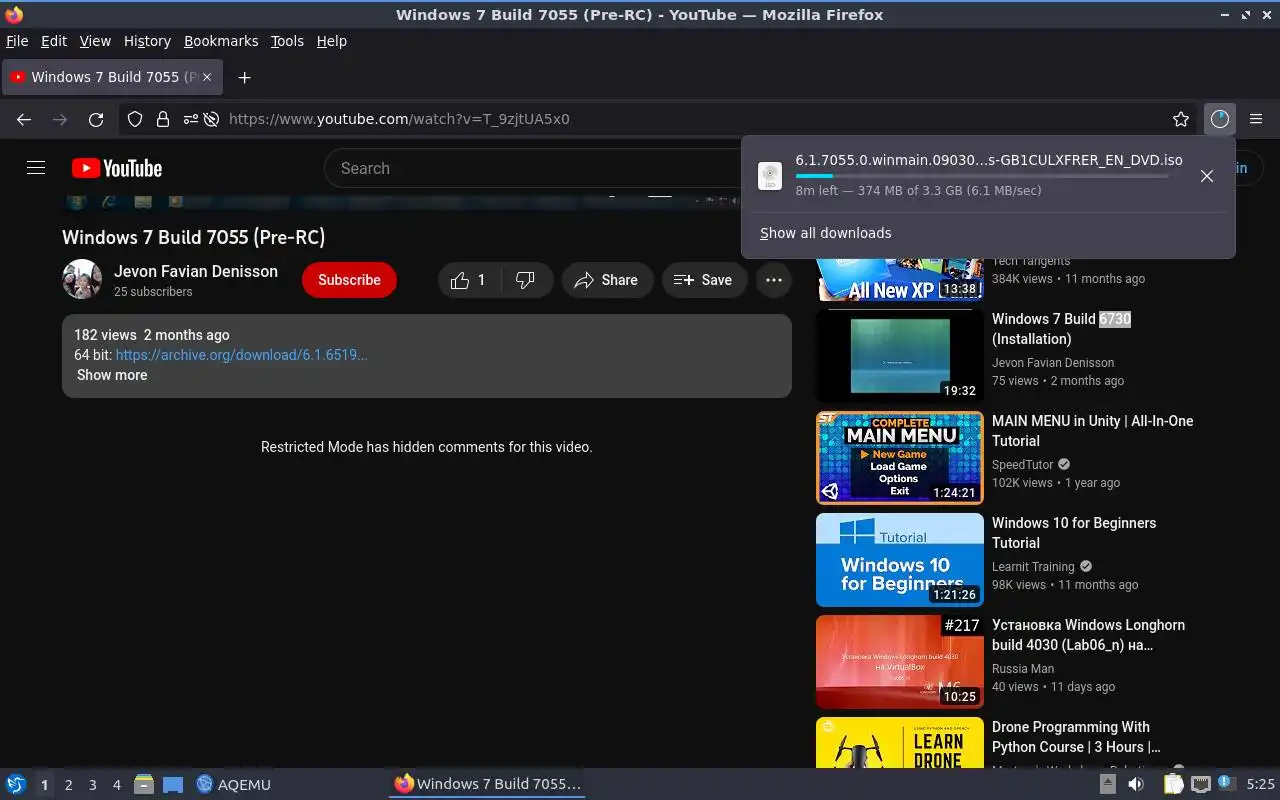Open Windows 10 for Beginners thumbnail
1280x800 pixels.
tap(900, 560)
